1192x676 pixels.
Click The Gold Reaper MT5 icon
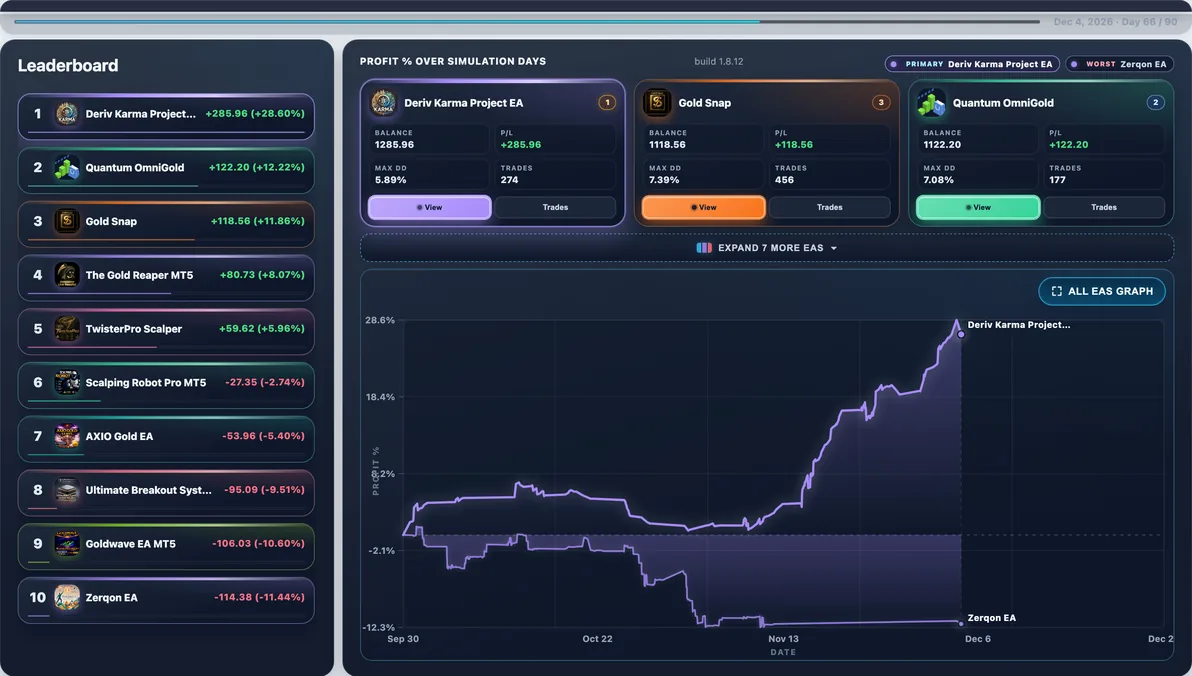[67, 275]
